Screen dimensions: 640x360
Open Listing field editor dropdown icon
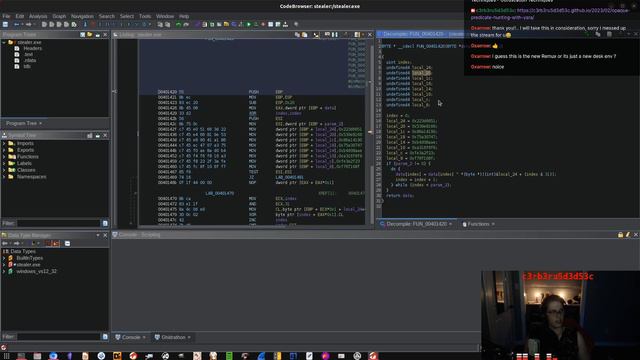click(x=358, y=35)
